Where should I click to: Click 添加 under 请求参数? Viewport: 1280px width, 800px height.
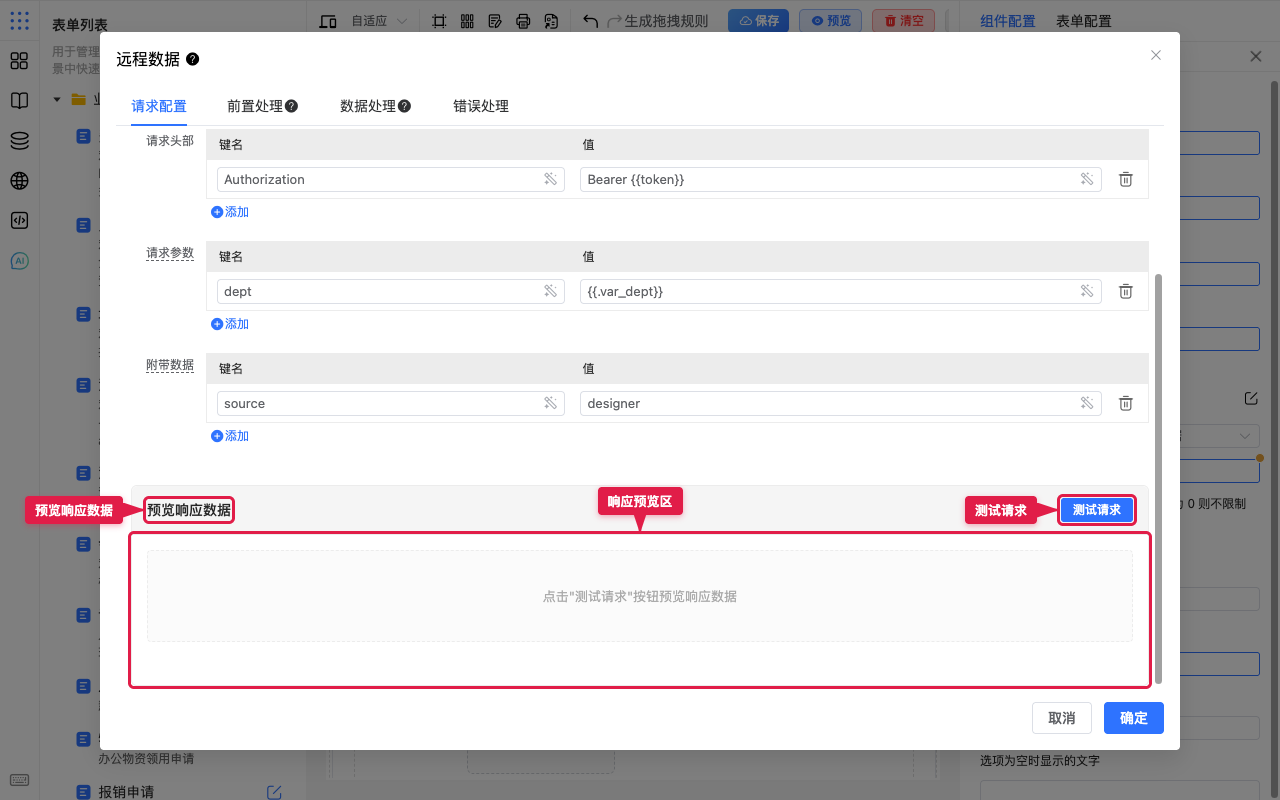[x=230, y=324]
